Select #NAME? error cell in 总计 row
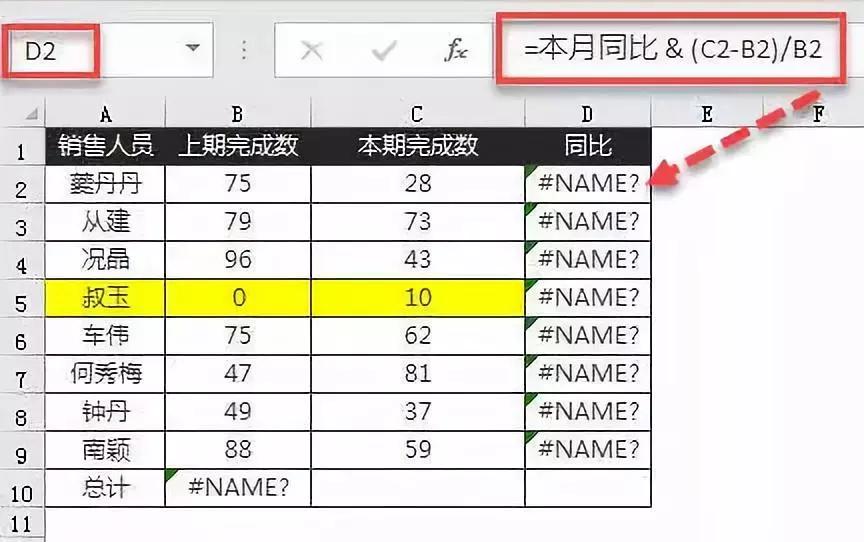Screen dimensions: 864x542 pos(238,488)
